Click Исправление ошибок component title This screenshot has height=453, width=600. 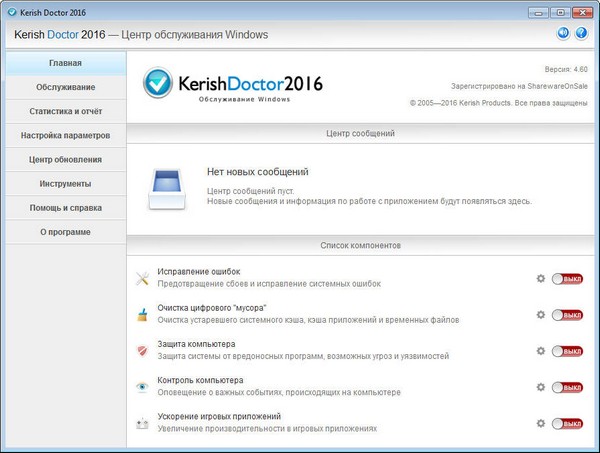click(199, 272)
